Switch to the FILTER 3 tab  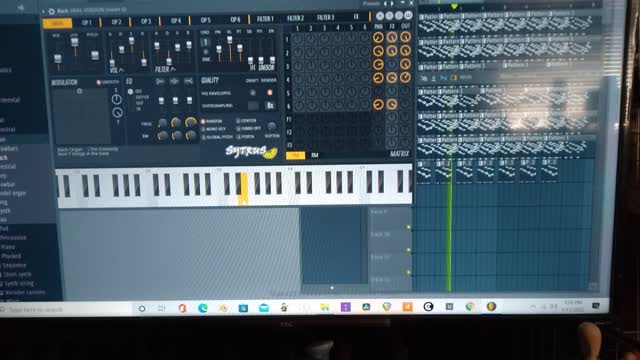point(325,18)
